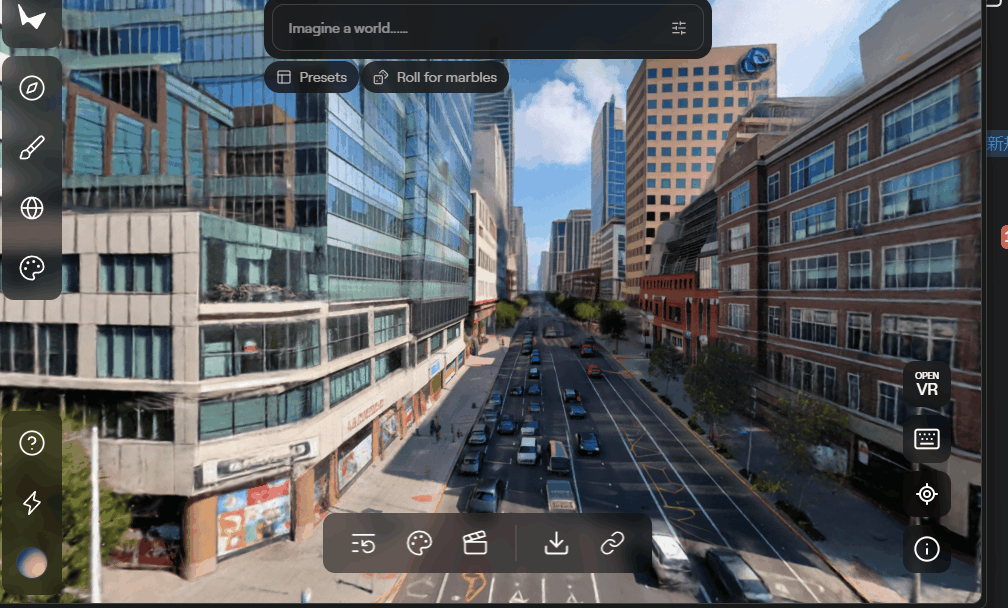Open the user profile avatar
Image resolution: width=1008 pixels, height=608 pixels.
click(32, 563)
